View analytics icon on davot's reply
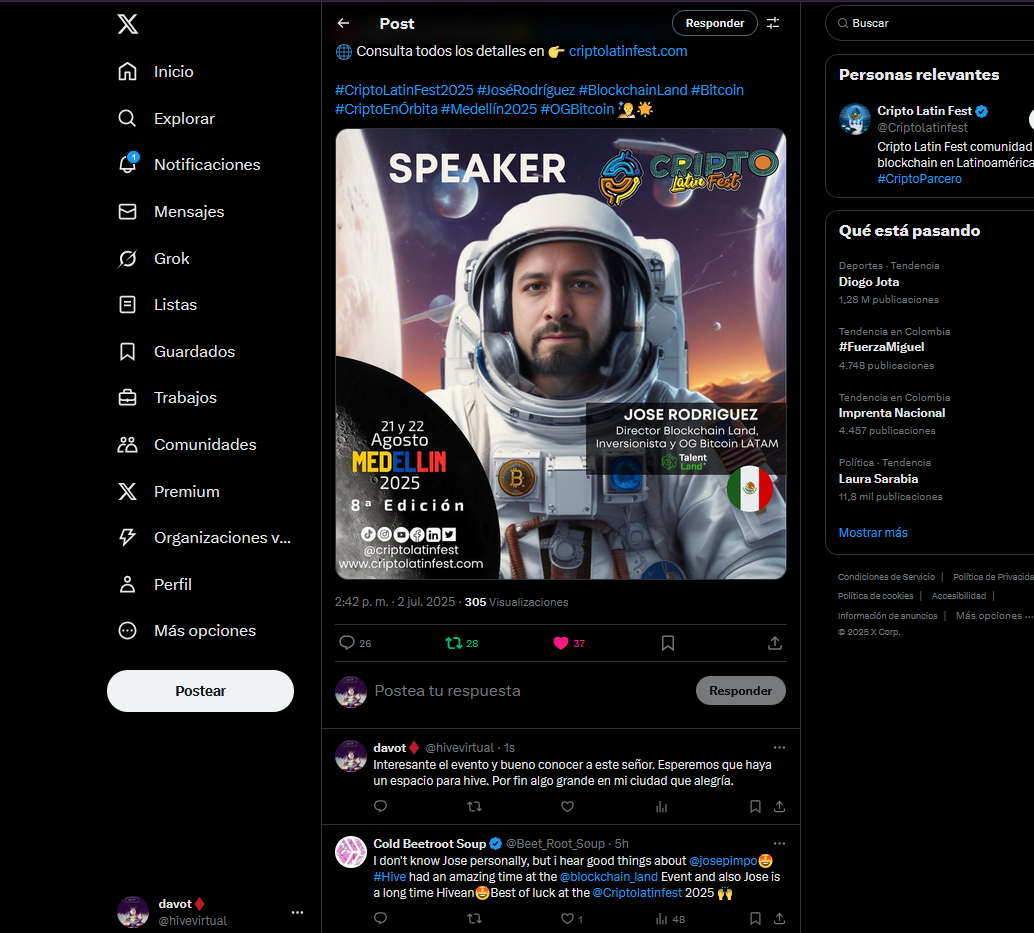1034x933 pixels. [661, 806]
